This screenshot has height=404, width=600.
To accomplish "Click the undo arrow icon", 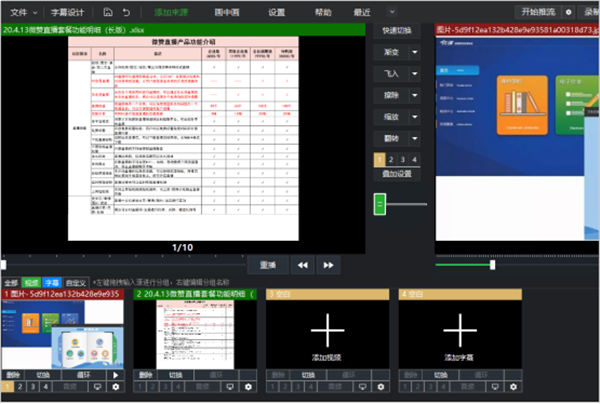I will (x=125, y=12).
